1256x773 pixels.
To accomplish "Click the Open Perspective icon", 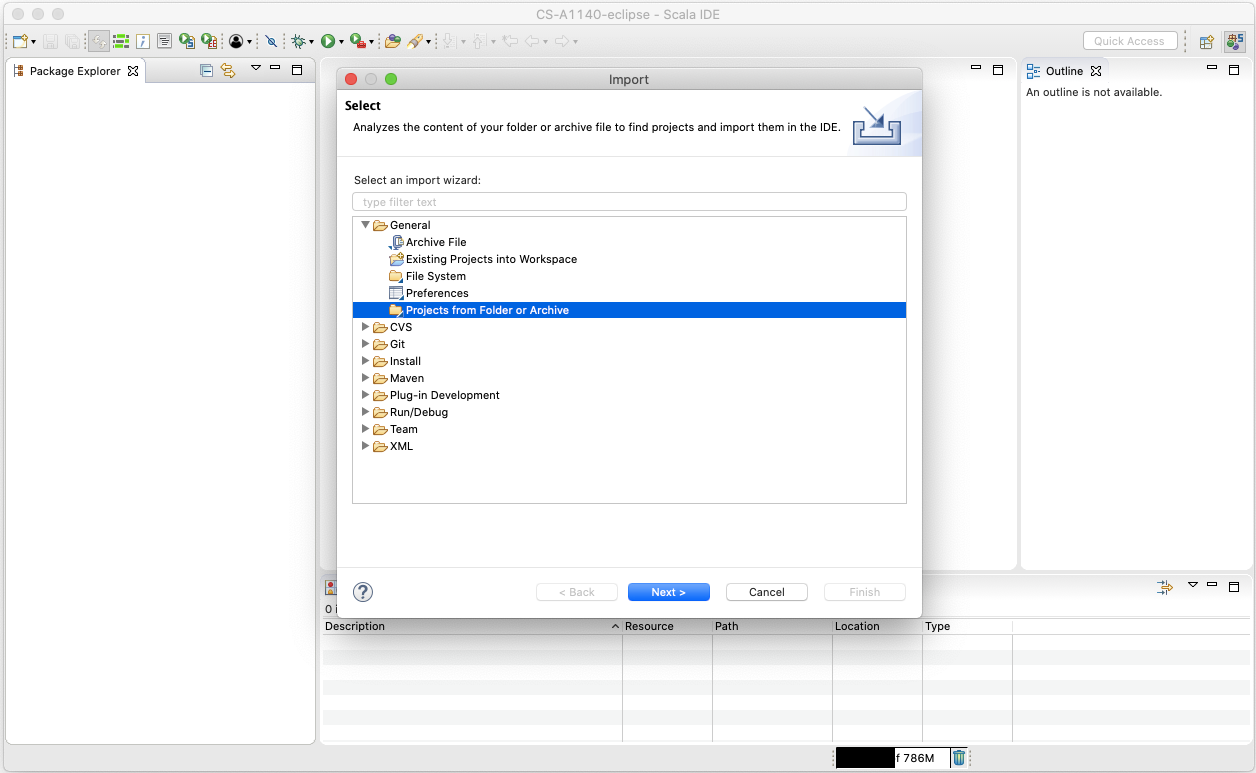I will click(x=1207, y=41).
